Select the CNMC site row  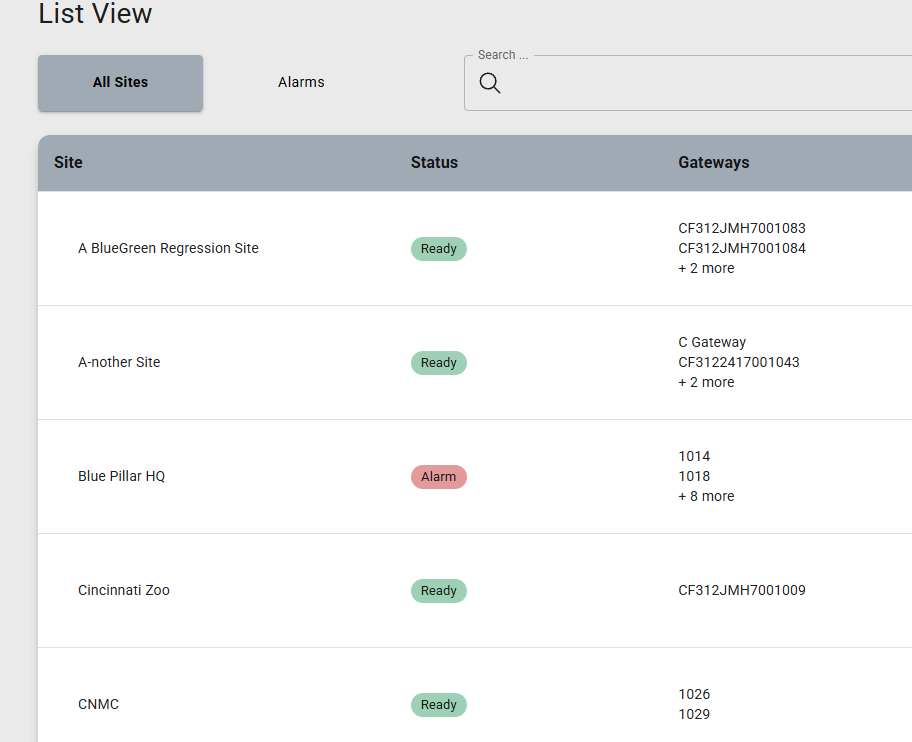[98, 704]
